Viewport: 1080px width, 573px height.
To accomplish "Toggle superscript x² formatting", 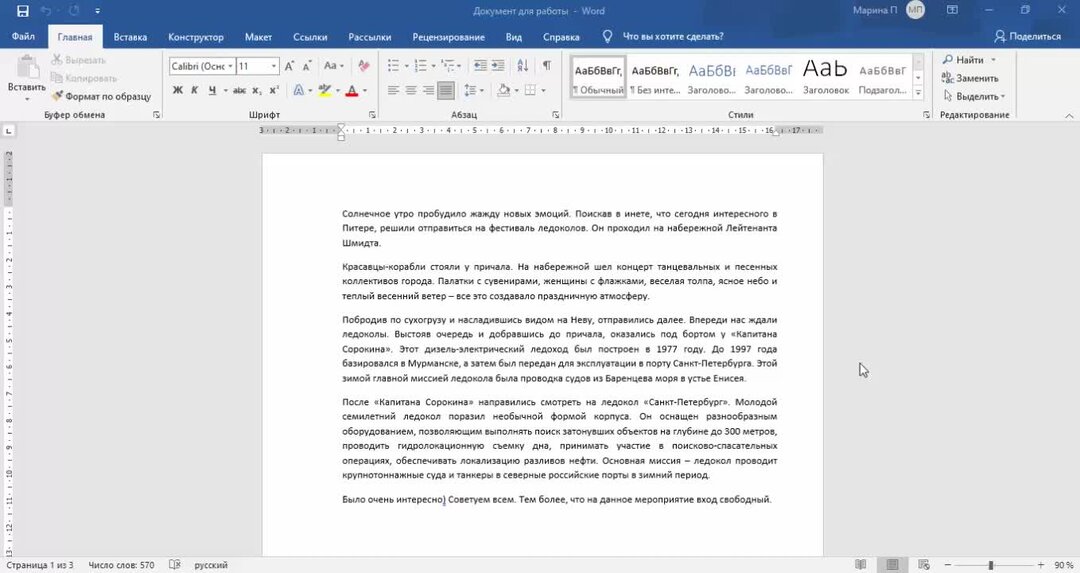I will (x=273, y=90).
